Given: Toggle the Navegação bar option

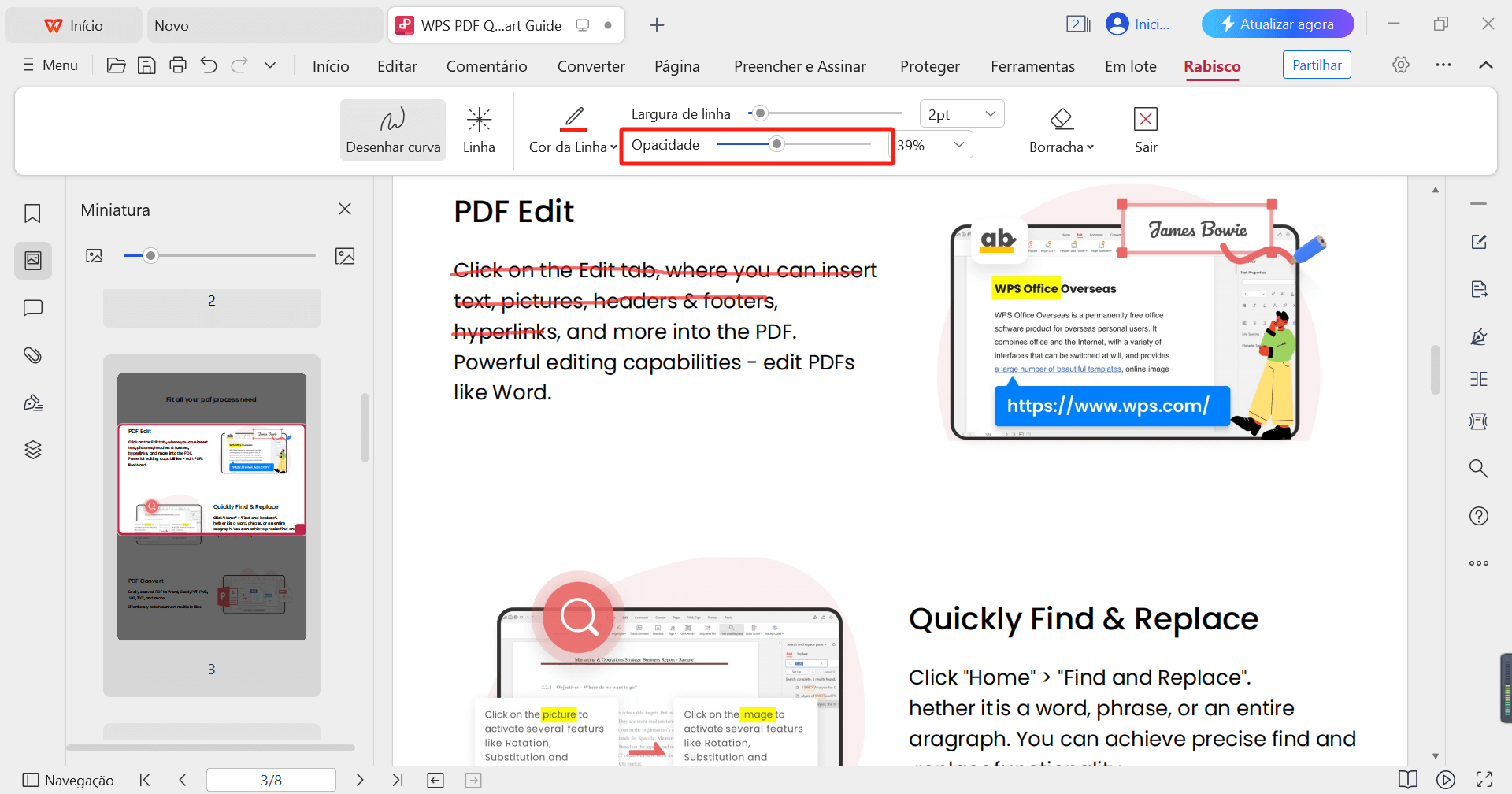Looking at the screenshot, I should point(69,780).
